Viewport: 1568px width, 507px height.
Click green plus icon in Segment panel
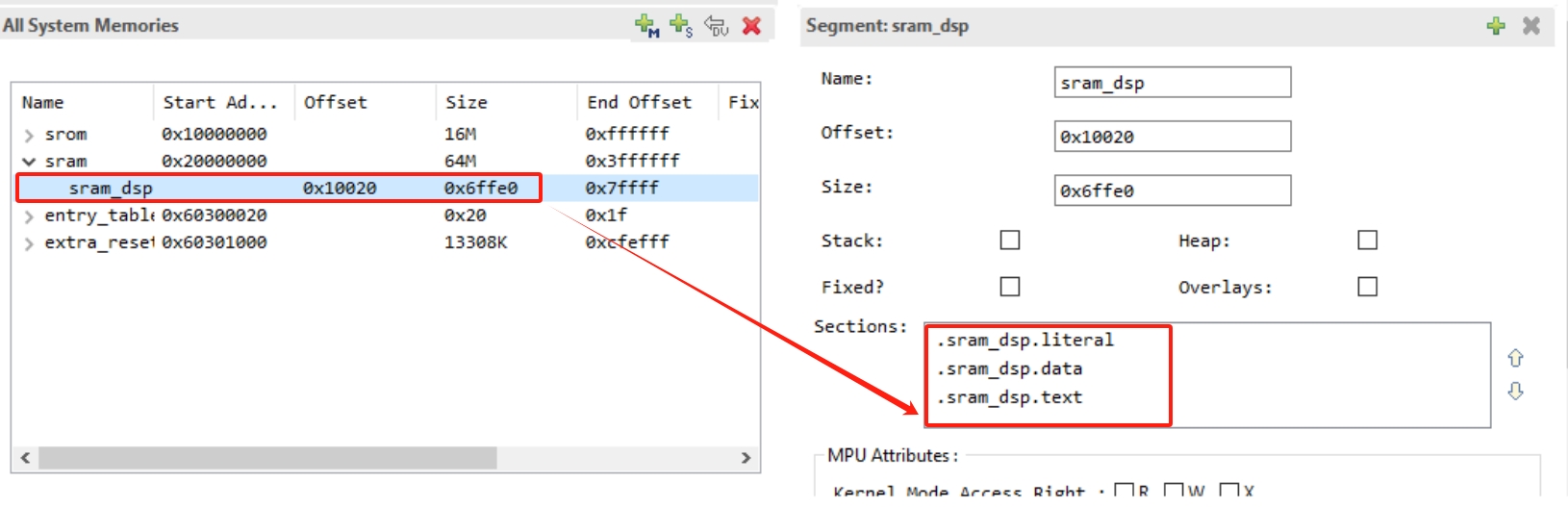point(1496,26)
